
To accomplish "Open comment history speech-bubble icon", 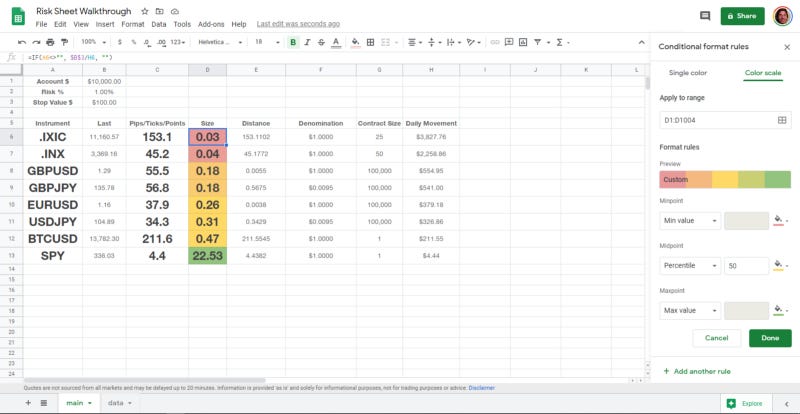I will pyautogui.click(x=705, y=16).
